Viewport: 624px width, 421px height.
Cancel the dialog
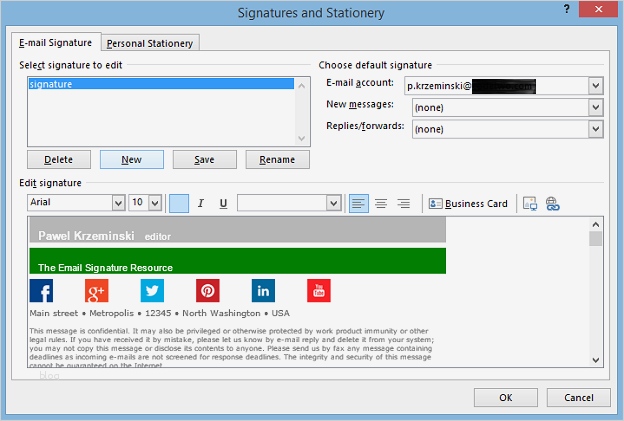579,398
